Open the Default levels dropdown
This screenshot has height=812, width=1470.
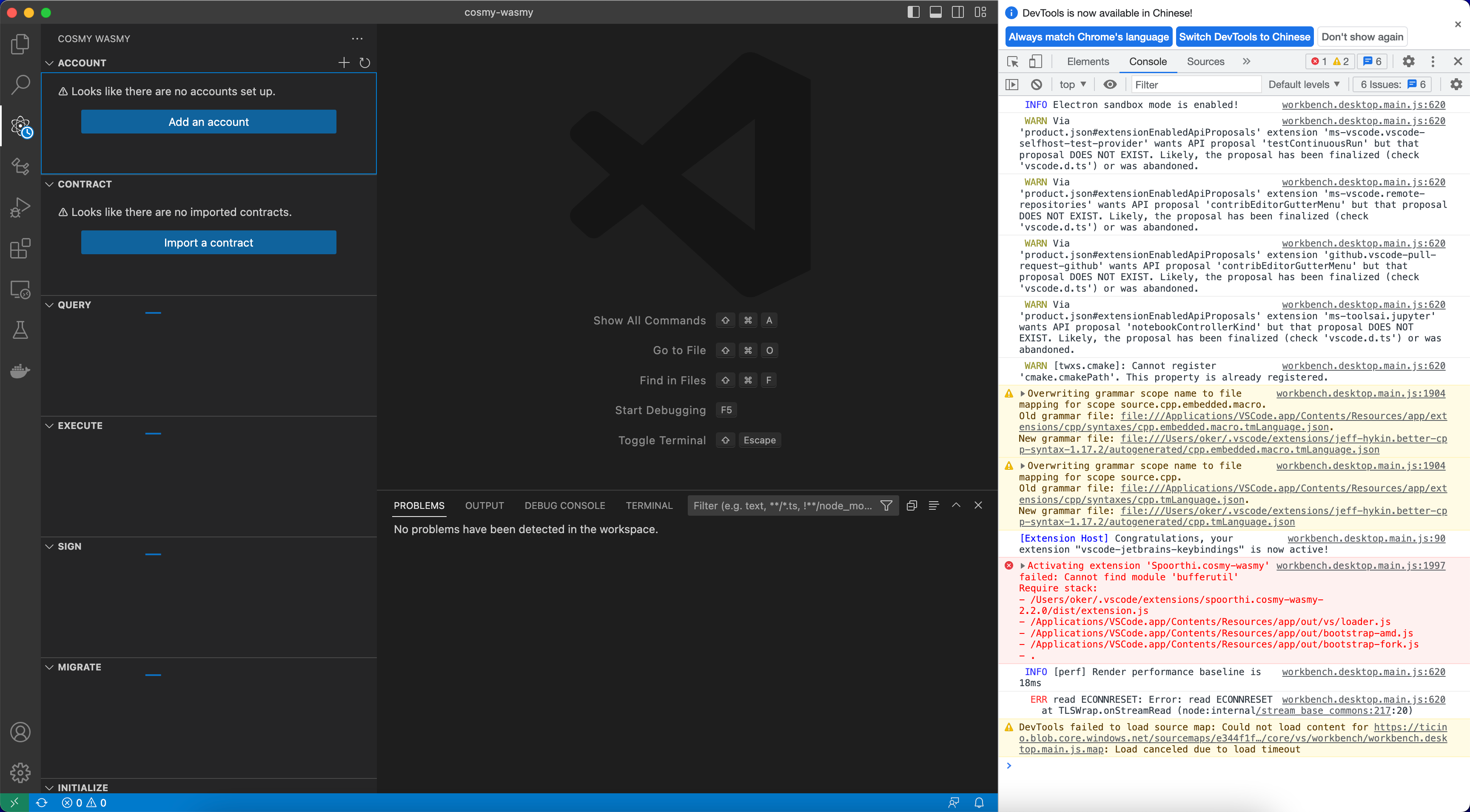1303,84
